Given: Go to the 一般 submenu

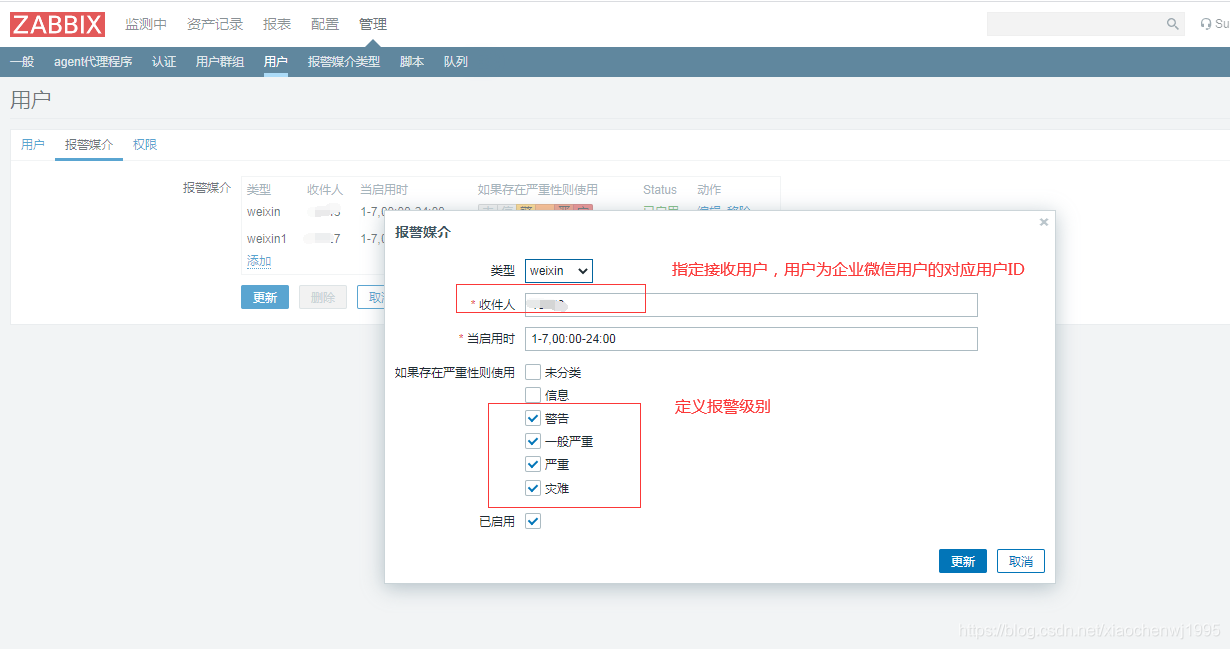Looking at the screenshot, I should (x=22, y=62).
